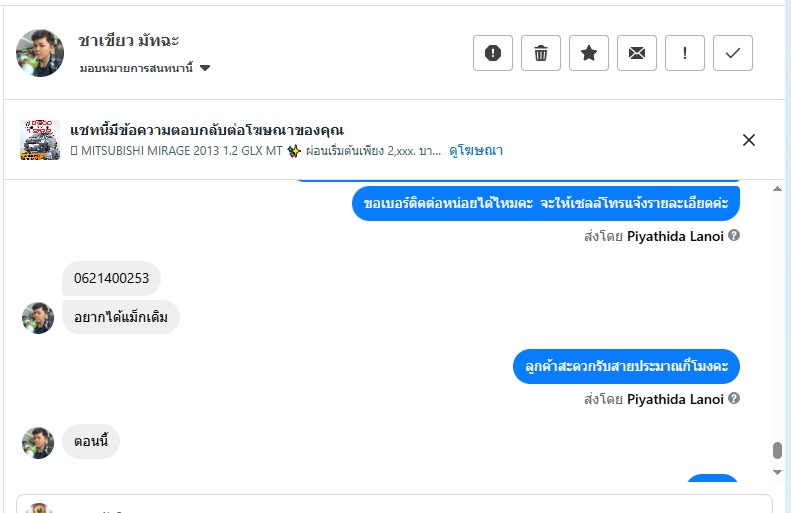
Task: Click the reply message input box
Action: pyautogui.click(x=394, y=504)
